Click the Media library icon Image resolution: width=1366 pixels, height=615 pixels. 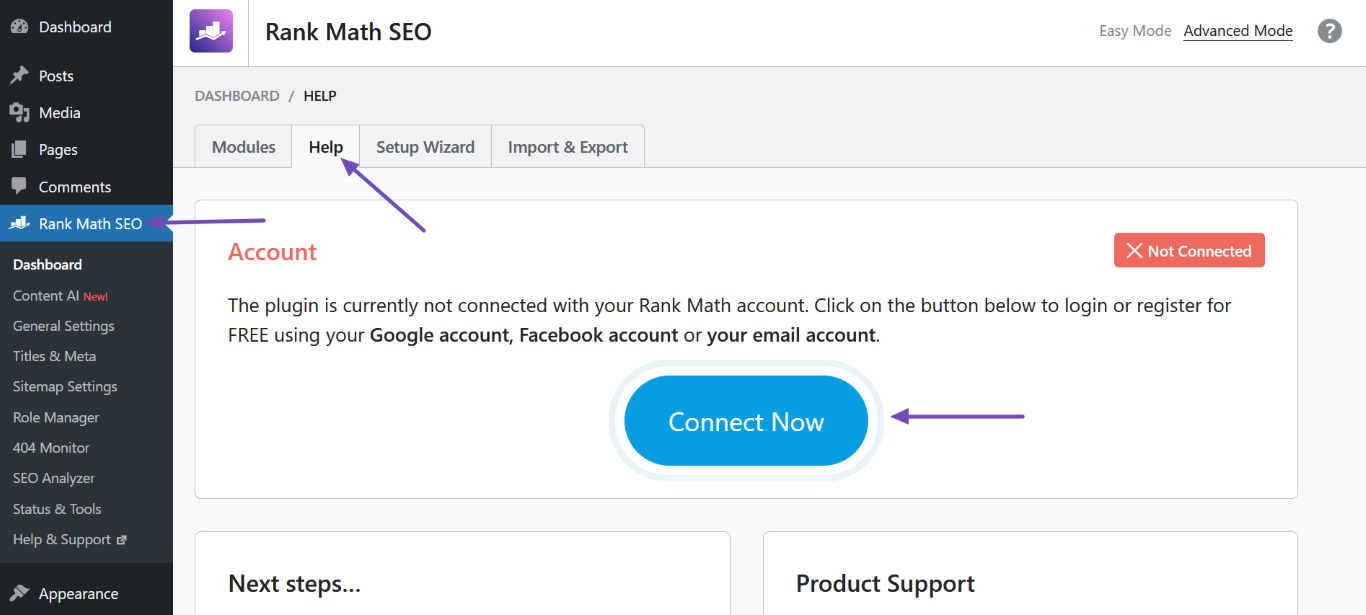[19, 113]
